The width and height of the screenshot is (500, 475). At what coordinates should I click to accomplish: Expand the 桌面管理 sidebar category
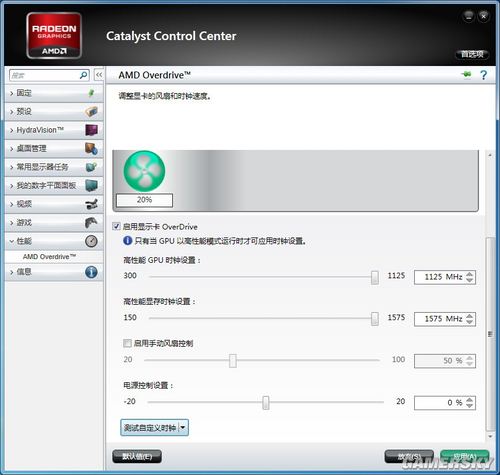tap(54, 148)
